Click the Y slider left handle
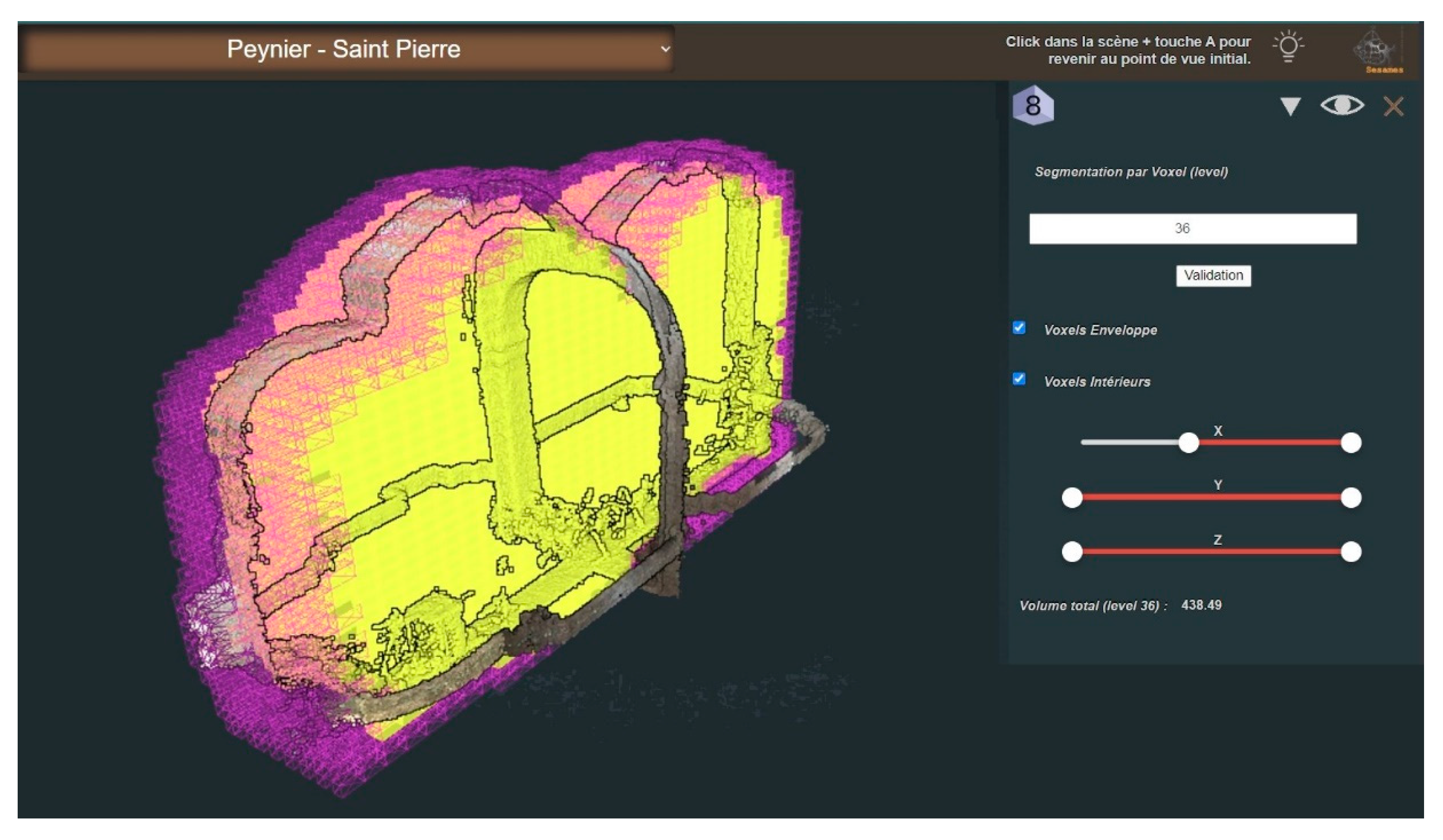Image resolution: width=1443 pixels, height=840 pixels. click(x=1072, y=498)
